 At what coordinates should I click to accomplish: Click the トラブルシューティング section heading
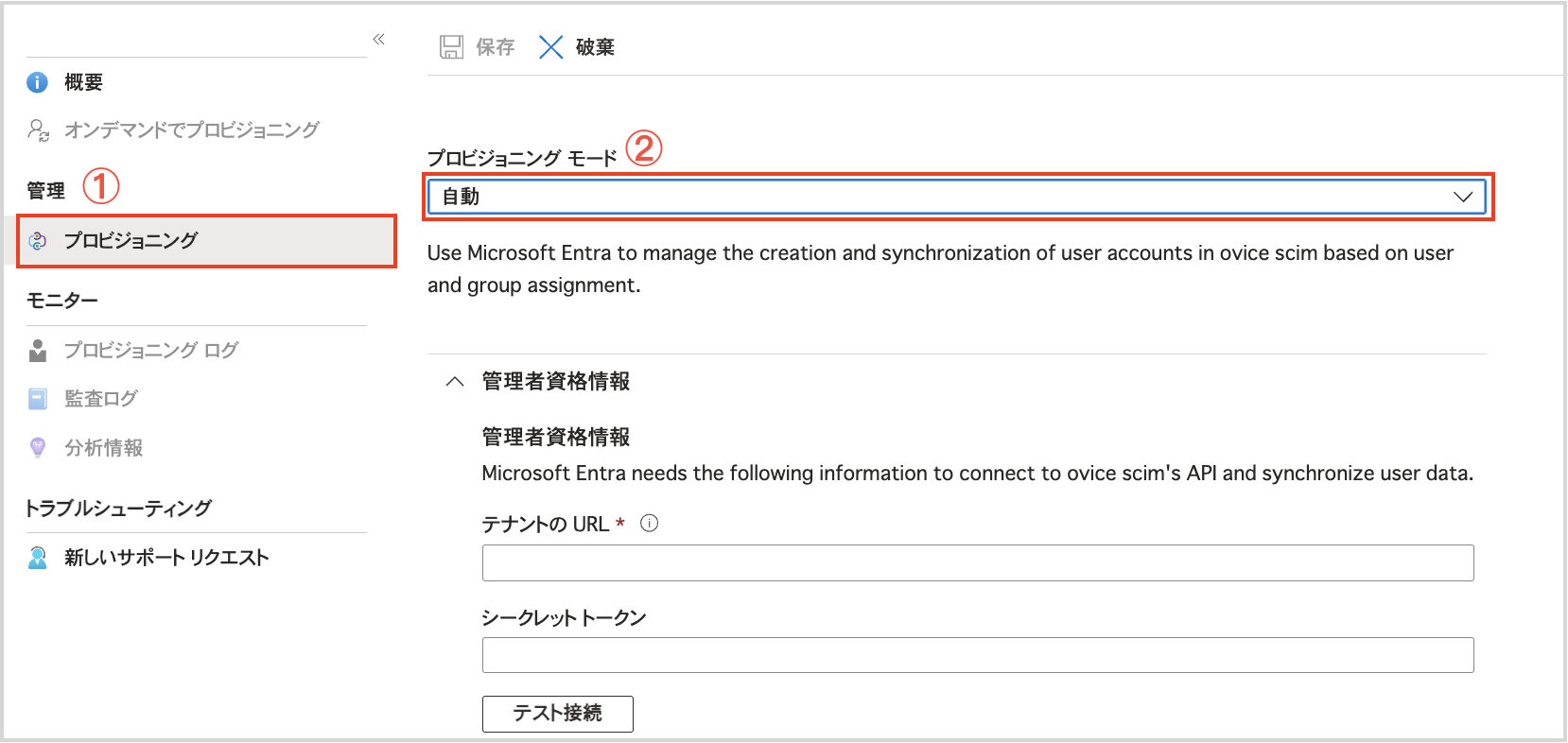pos(119,509)
